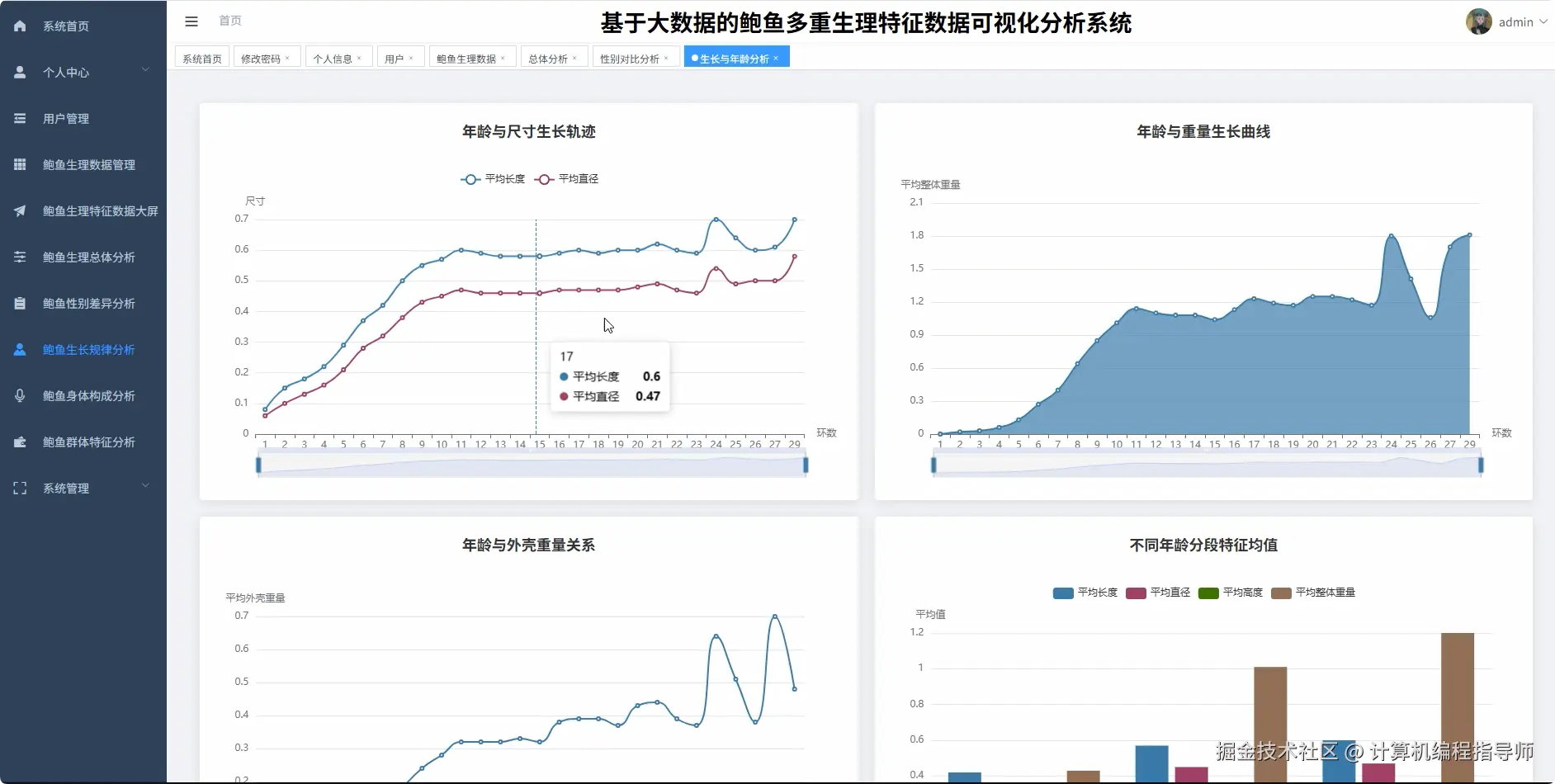Click the paper-plane icon beside 鲍鱼生理特征数据大屏
This screenshot has height=784, width=1555.
[x=20, y=211]
